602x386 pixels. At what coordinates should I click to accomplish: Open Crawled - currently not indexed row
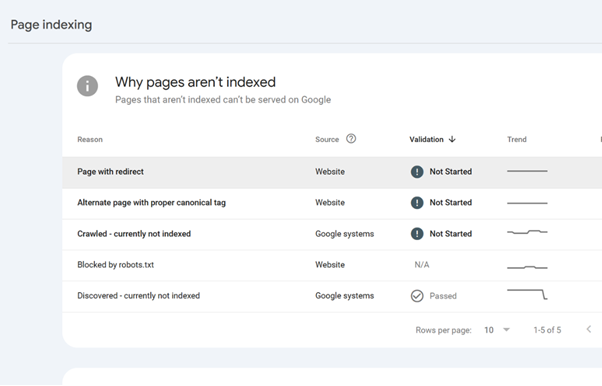[332, 234]
